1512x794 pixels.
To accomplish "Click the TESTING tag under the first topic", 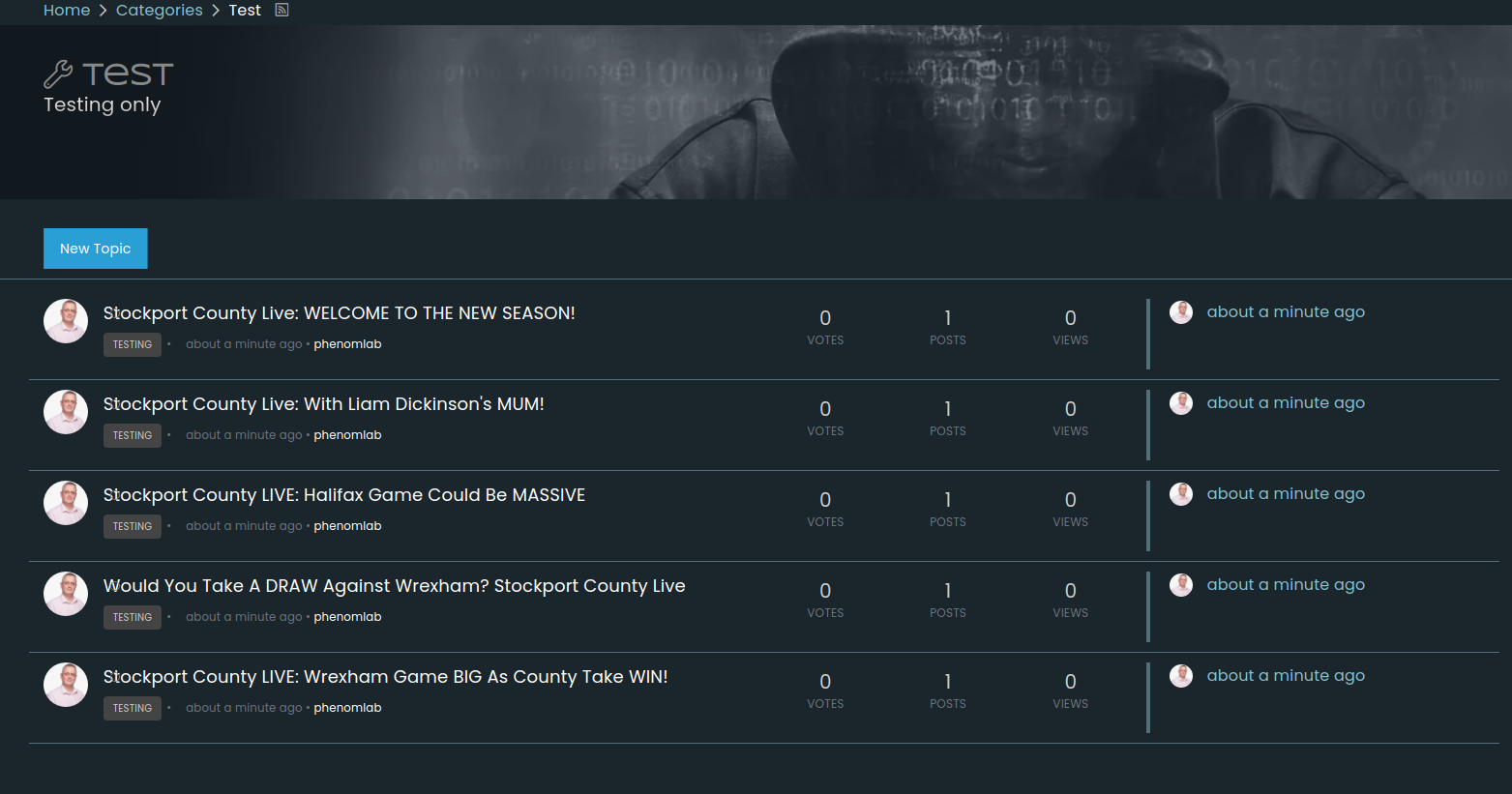I will click(x=133, y=344).
